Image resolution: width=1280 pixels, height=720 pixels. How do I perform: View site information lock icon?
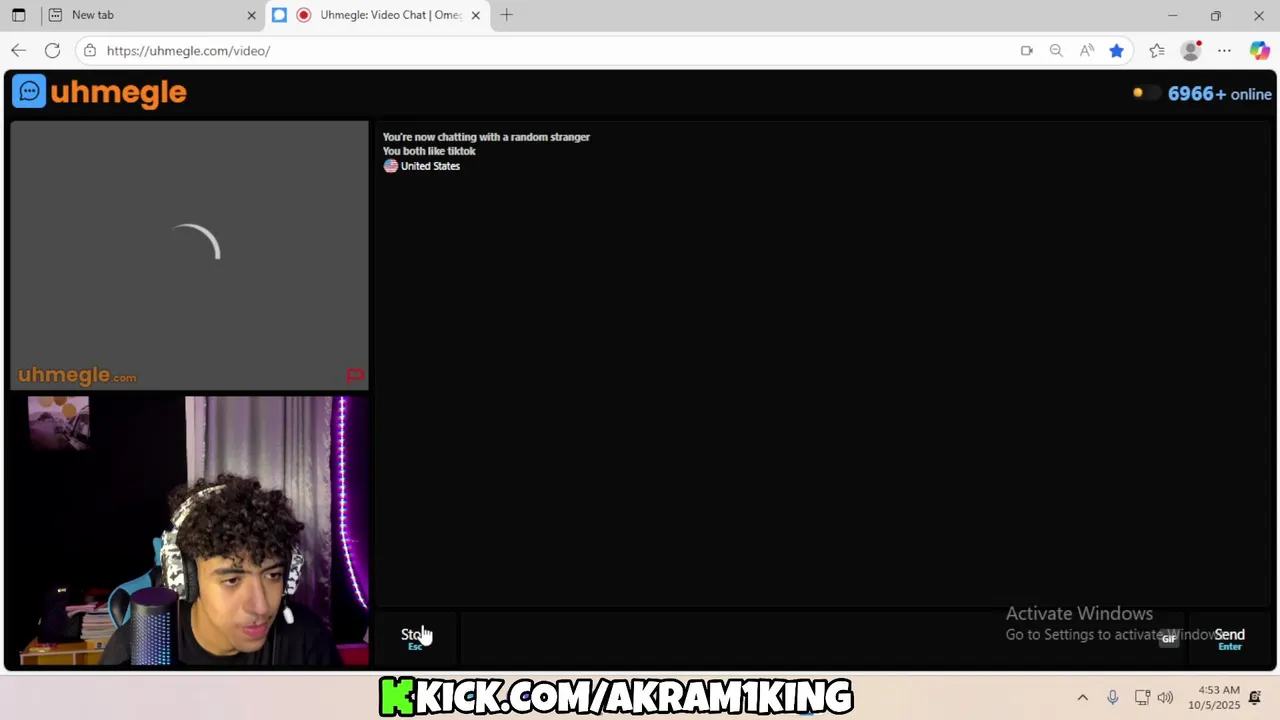90,50
